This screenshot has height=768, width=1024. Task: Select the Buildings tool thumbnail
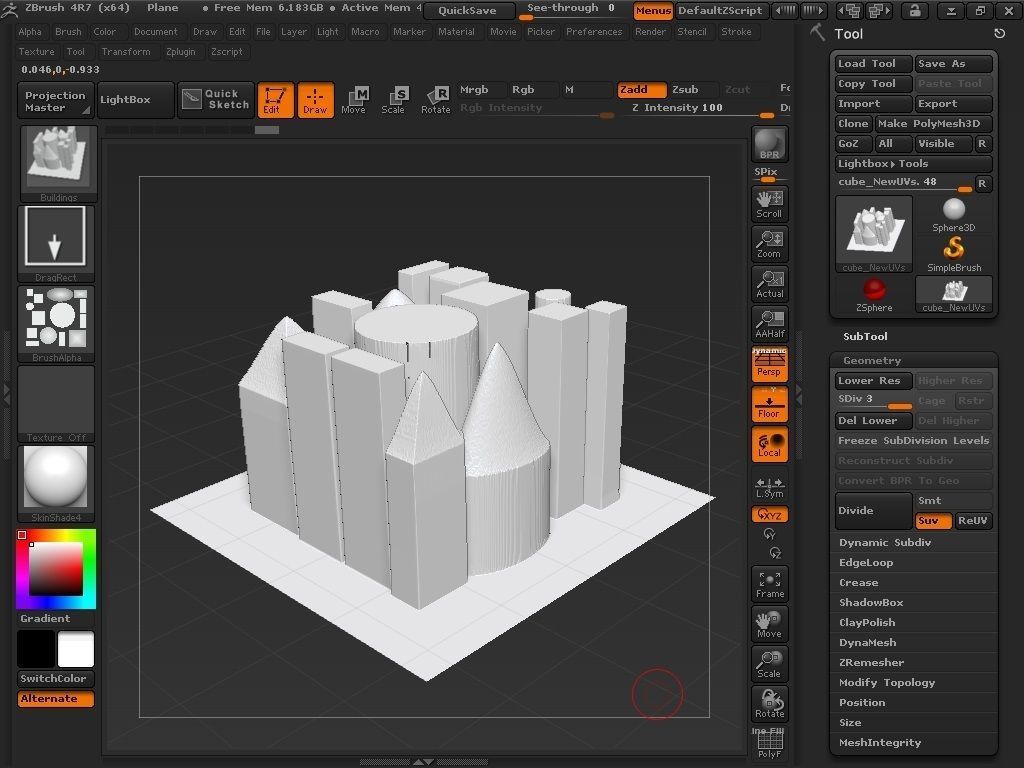click(x=58, y=165)
